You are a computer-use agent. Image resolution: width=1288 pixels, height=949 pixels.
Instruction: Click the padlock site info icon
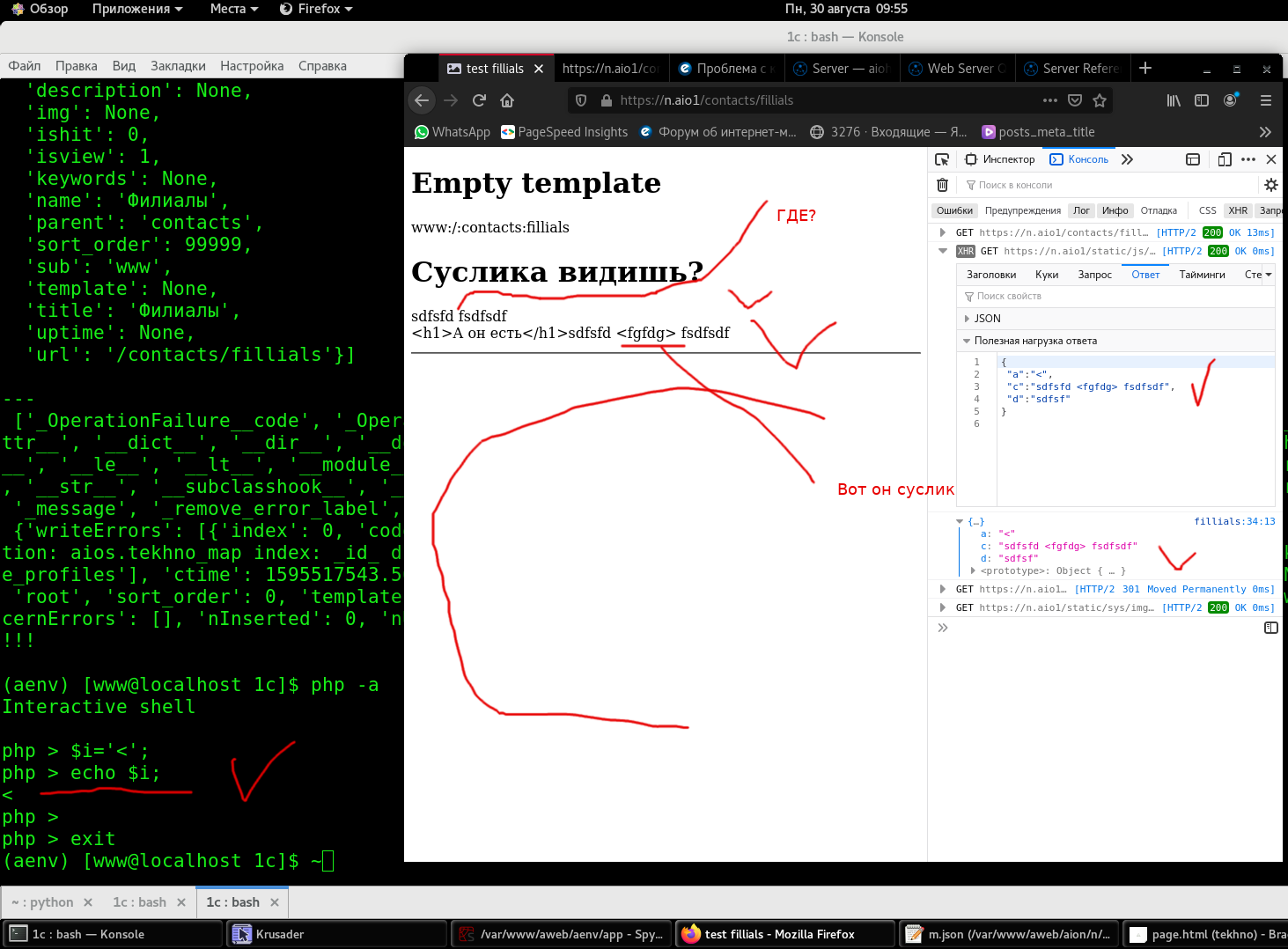point(606,100)
